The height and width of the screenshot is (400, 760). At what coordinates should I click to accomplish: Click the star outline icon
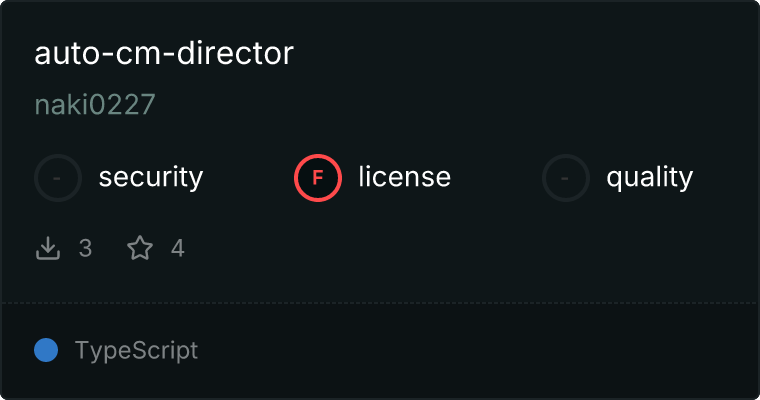click(140, 248)
